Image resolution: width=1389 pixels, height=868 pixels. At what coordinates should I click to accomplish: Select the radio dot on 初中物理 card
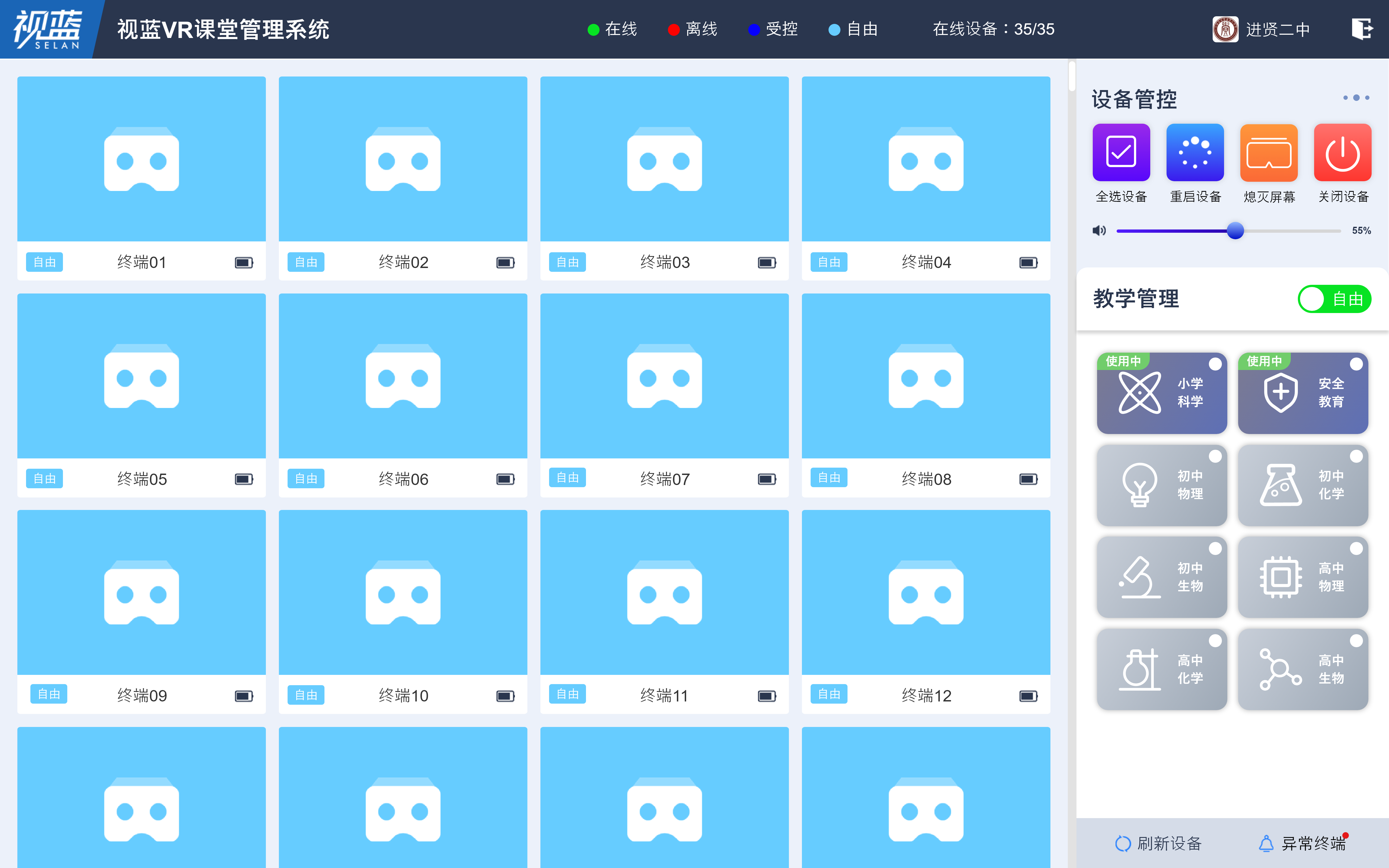[1215, 457]
